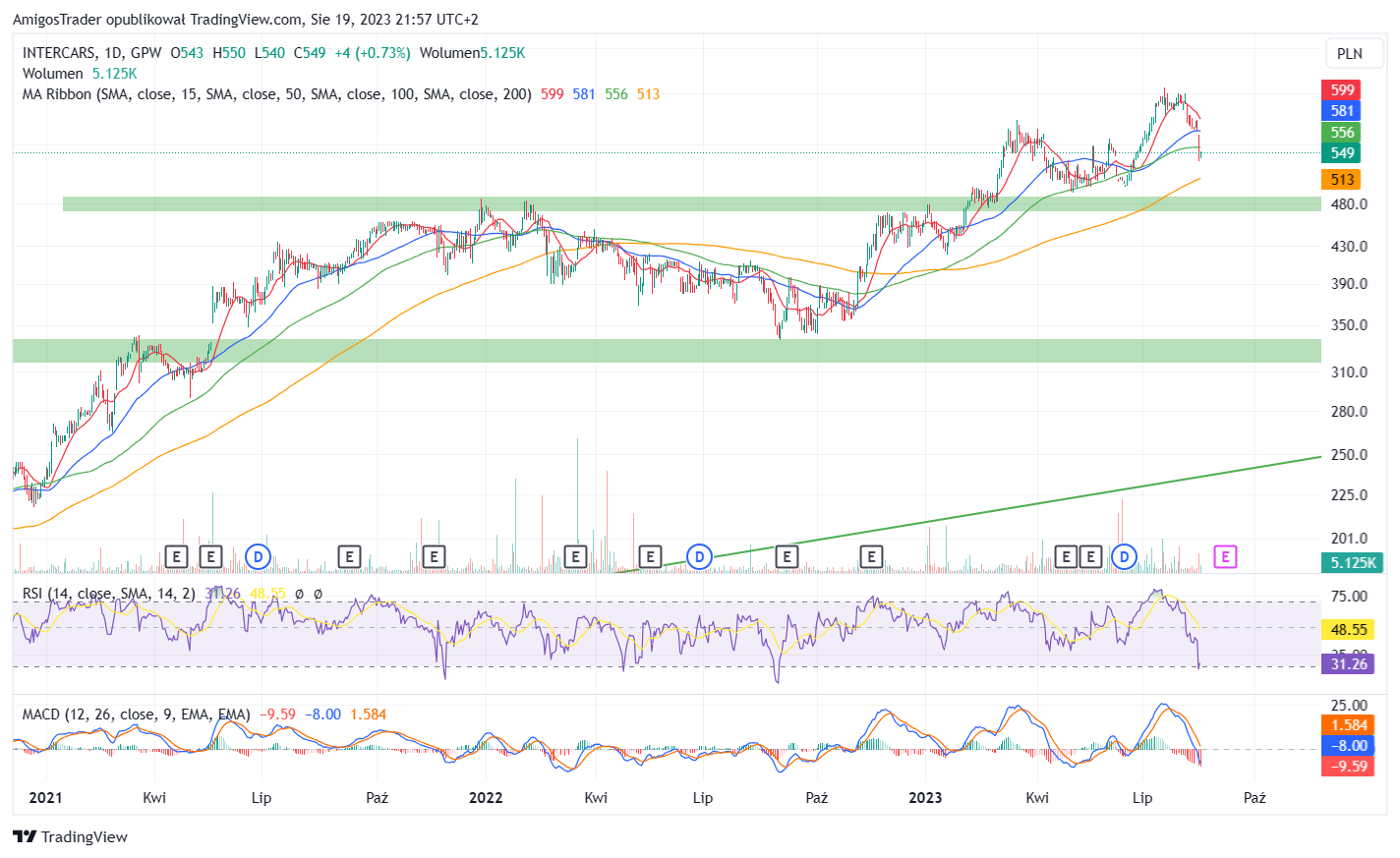Click the green 556 price label

1342,133
